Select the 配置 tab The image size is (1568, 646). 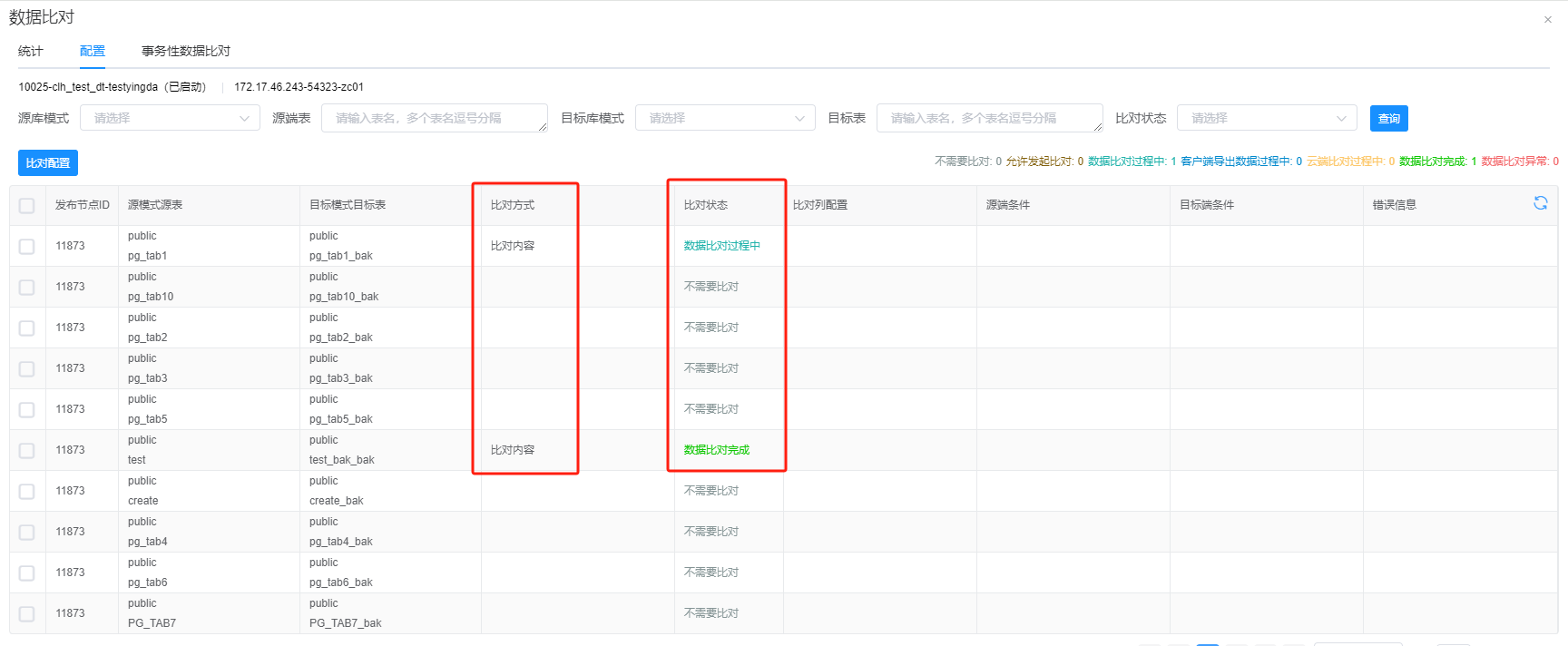93,52
